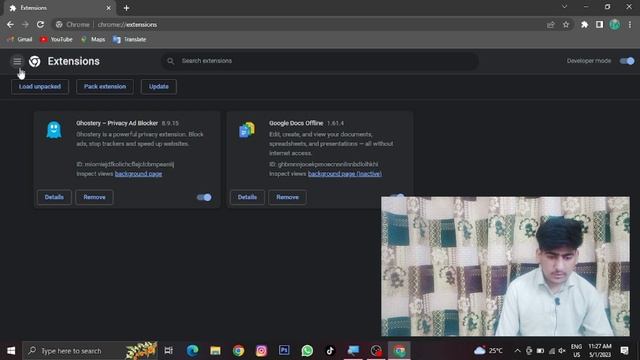Click the Chrome logo beside Extensions title

point(35,61)
